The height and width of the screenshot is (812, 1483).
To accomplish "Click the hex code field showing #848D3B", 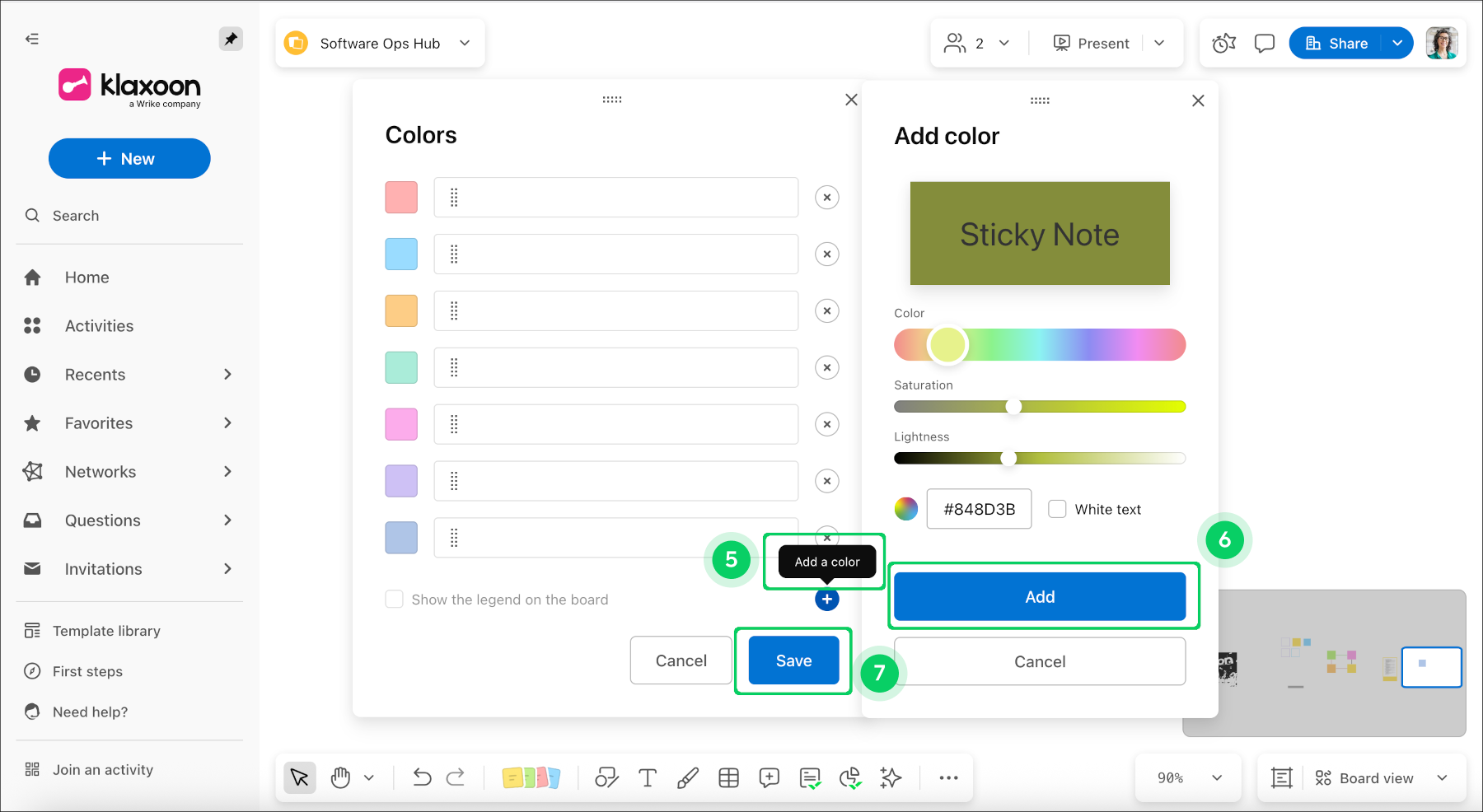I will click(x=979, y=509).
